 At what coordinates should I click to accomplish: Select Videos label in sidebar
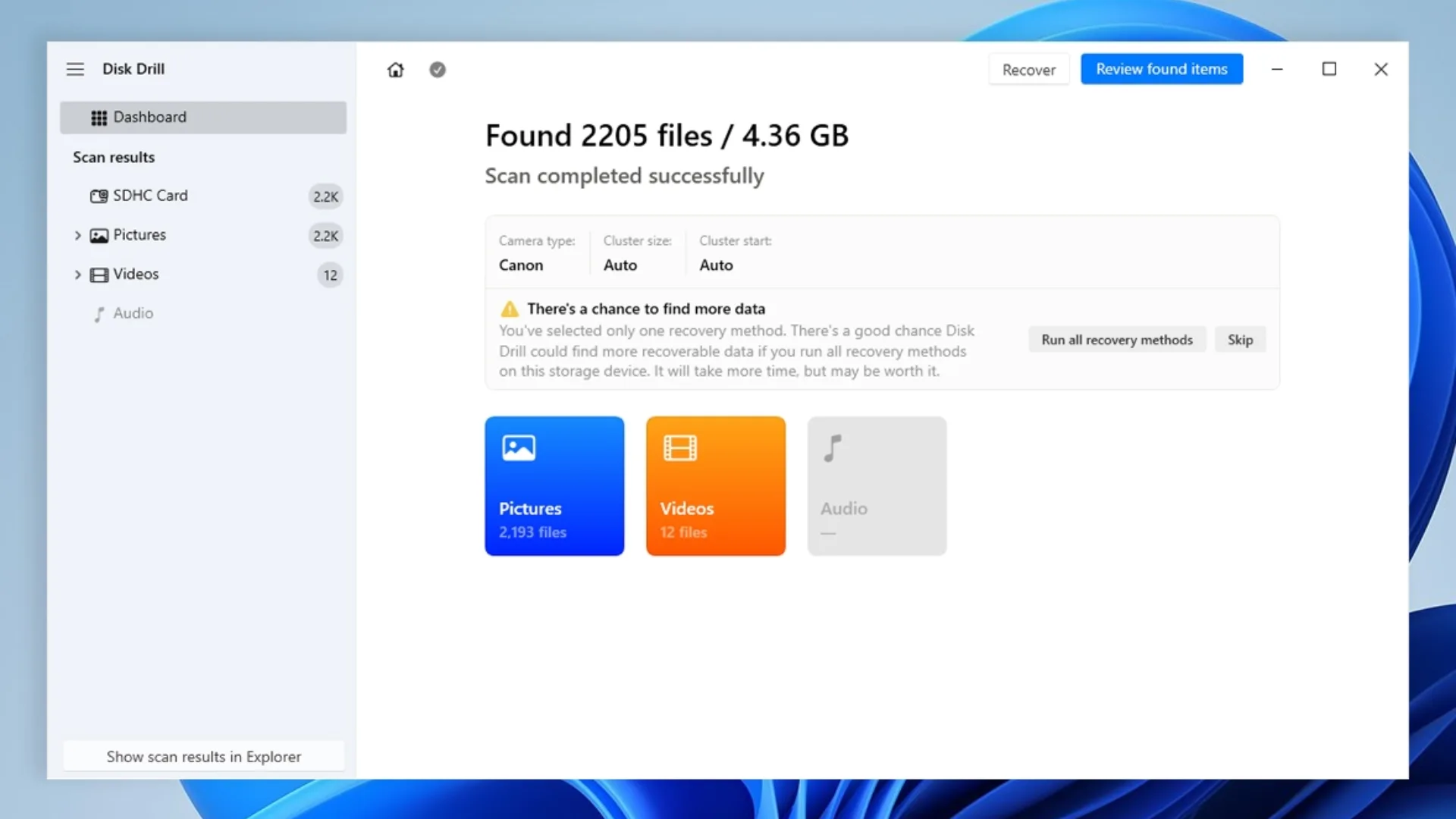136,274
